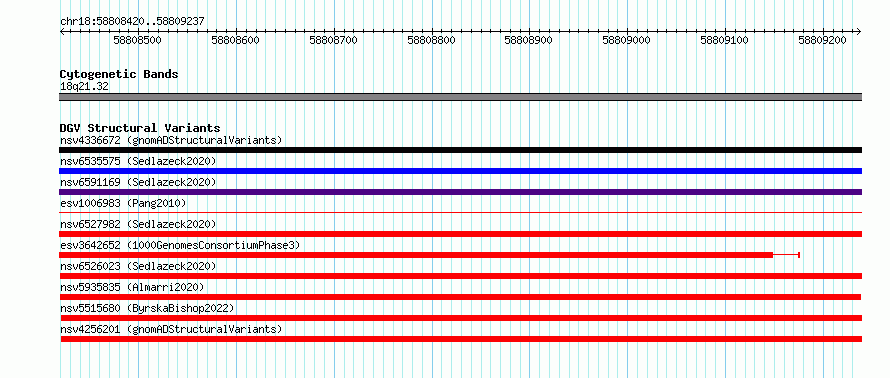Click the 58808700 ruler tick label
This screenshot has height=378, width=890.
tap(334, 40)
